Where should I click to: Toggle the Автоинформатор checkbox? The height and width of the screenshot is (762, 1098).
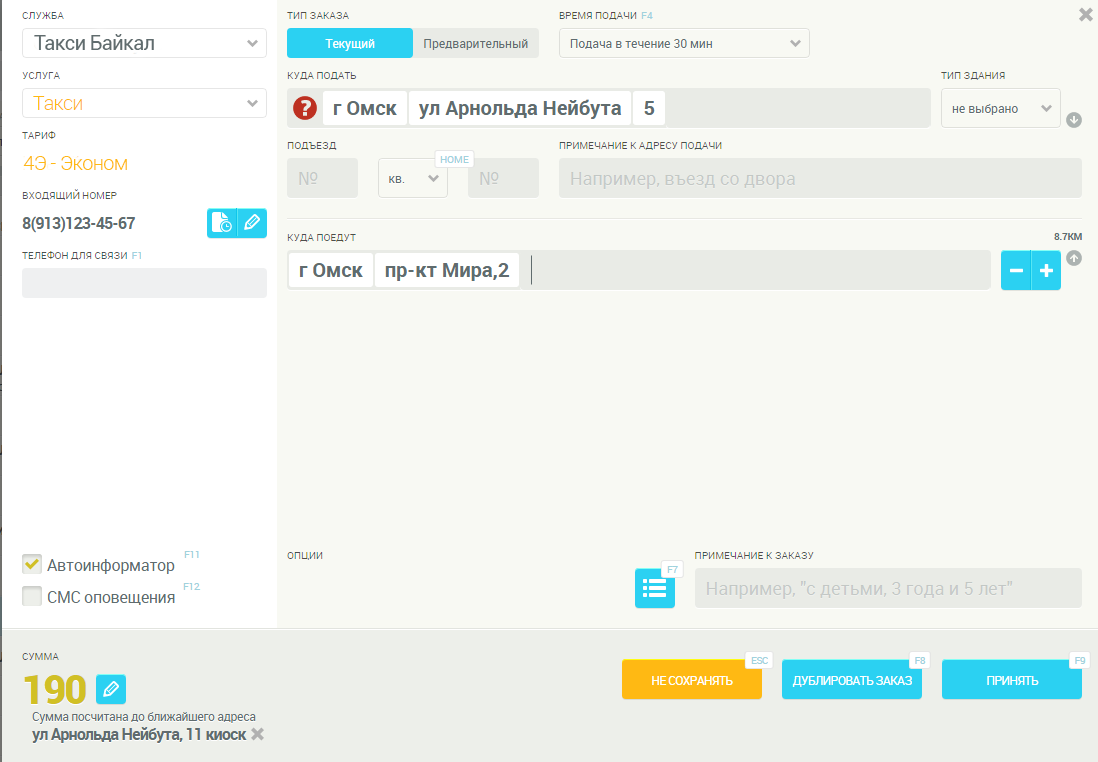pos(32,565)
